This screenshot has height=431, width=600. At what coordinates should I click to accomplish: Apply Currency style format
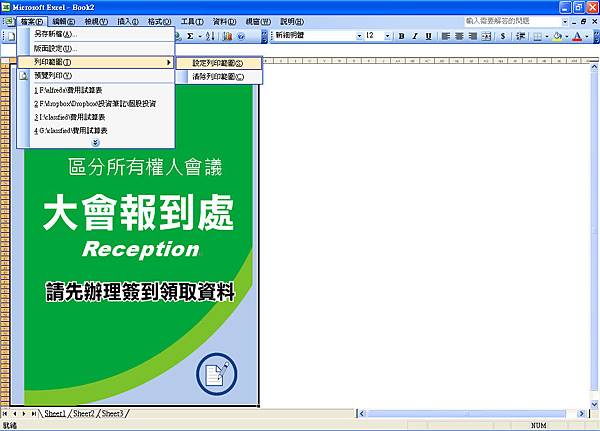503,36
